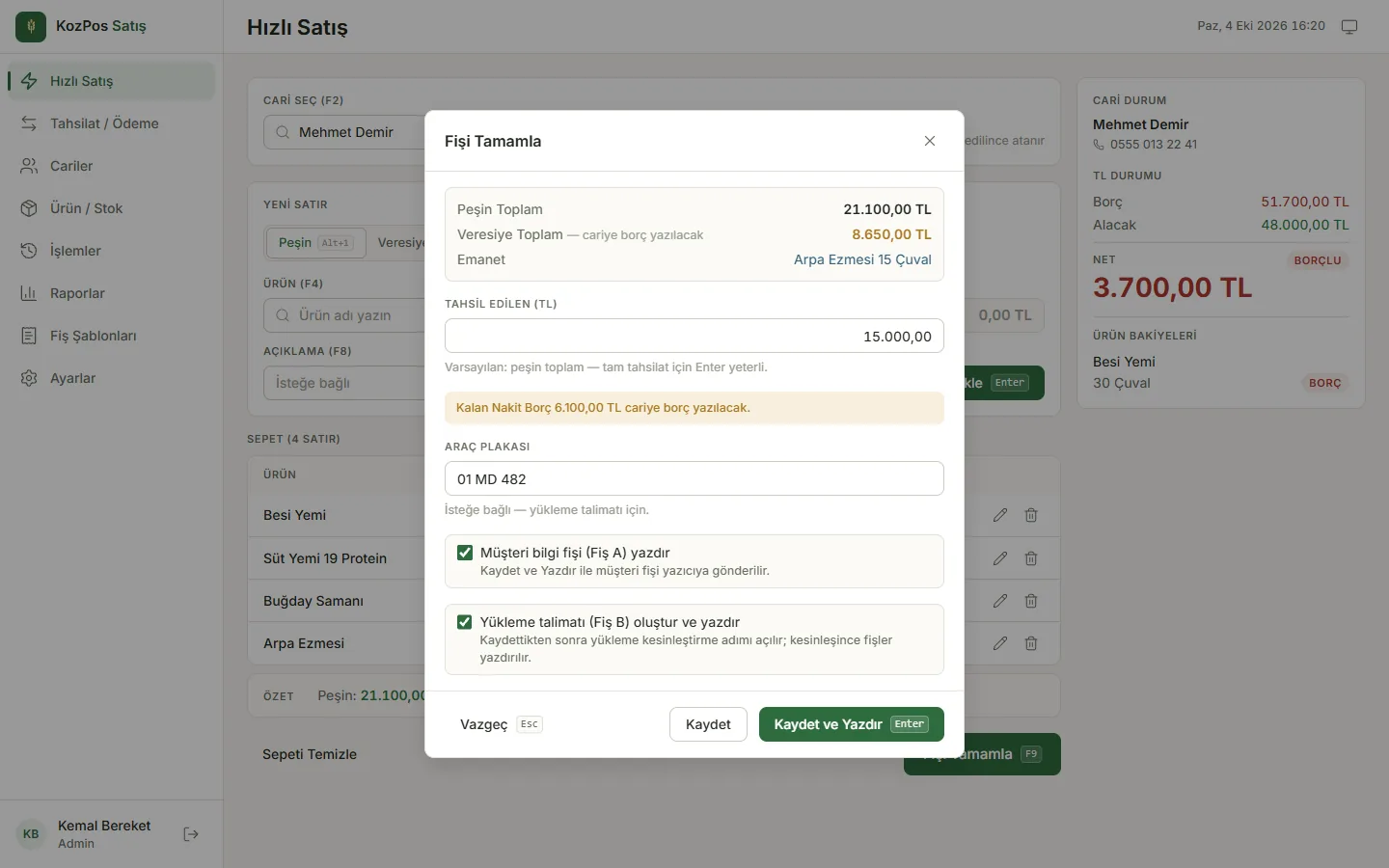The width and height of the screenshot is (1389, 868).
Task: Click the Kalan Nakit Borç warning message
Action: click(694, 408)
